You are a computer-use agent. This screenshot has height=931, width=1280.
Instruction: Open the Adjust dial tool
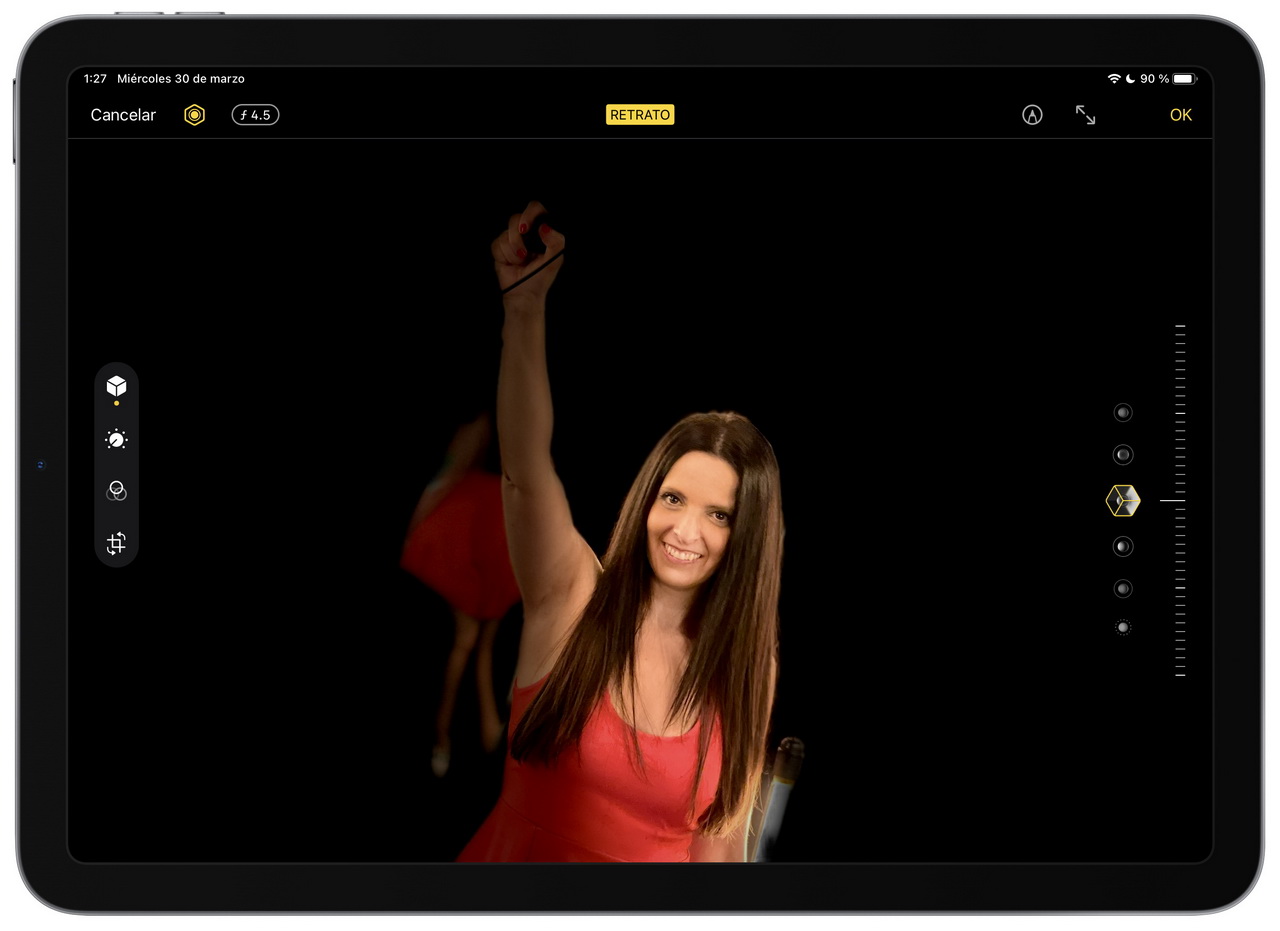point(116,439)
